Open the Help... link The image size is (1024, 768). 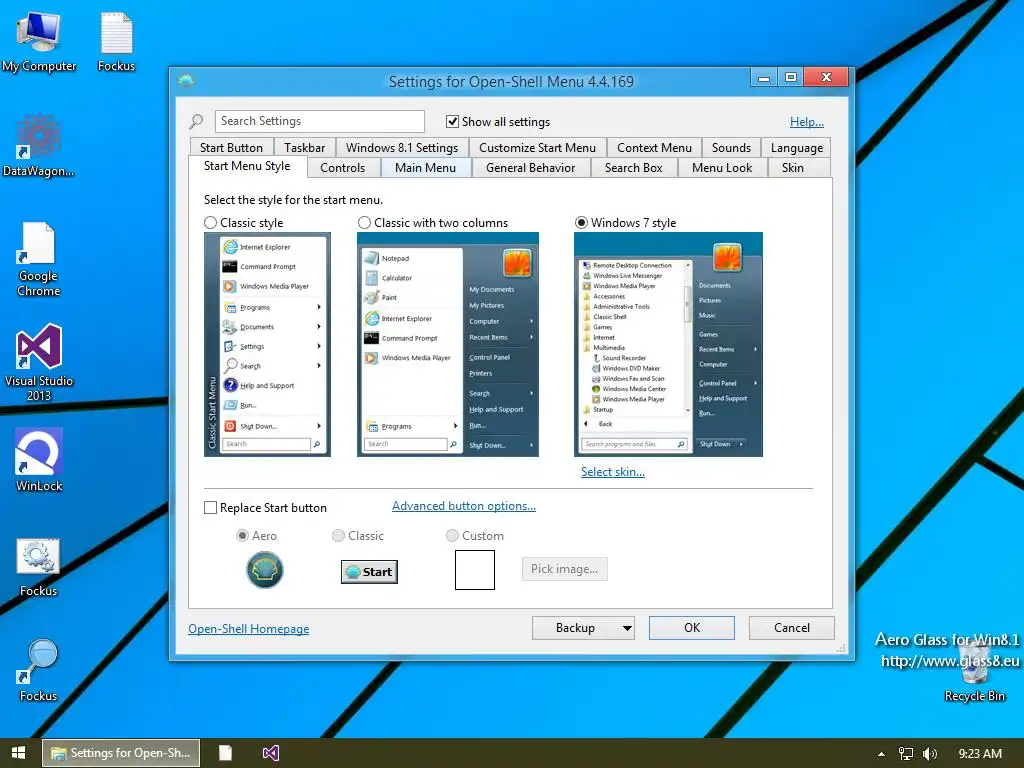(x=807, y=121)
